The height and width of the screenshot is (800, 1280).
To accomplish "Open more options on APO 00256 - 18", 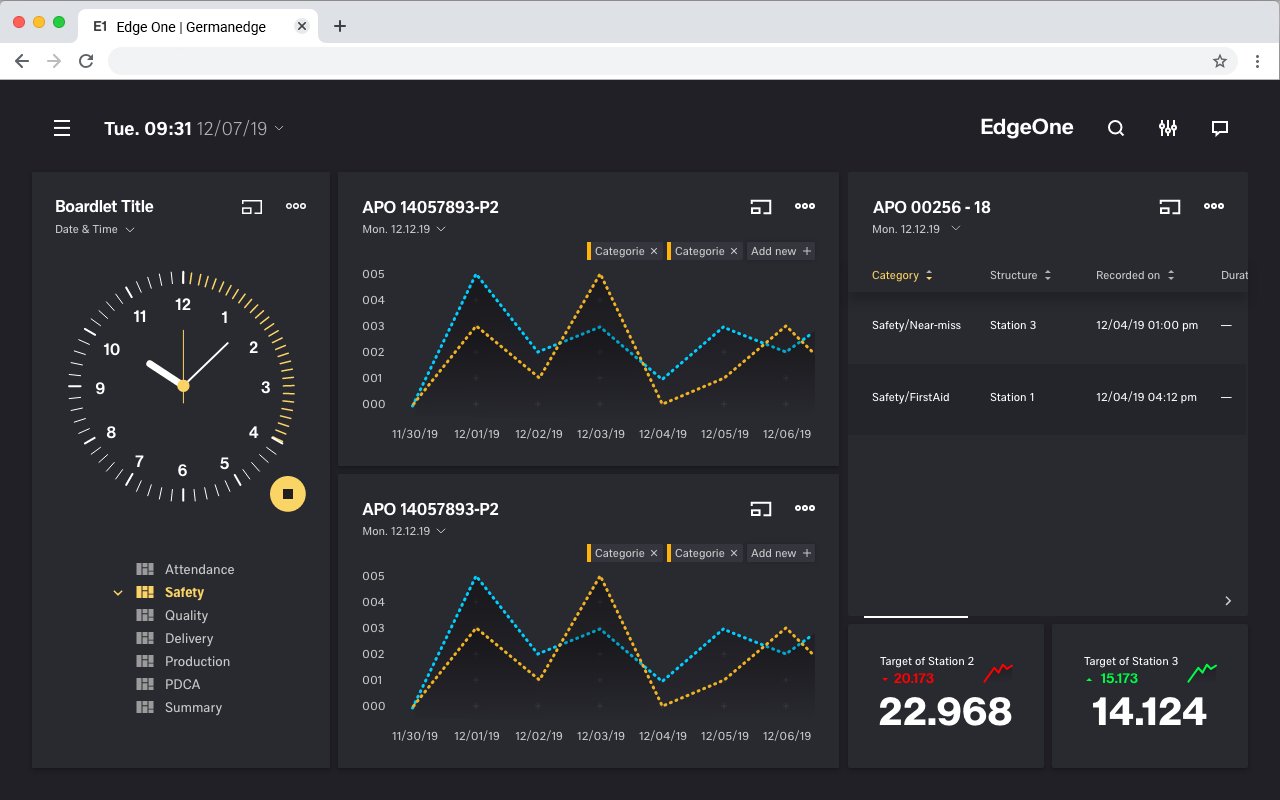I will coord(1213,206).
